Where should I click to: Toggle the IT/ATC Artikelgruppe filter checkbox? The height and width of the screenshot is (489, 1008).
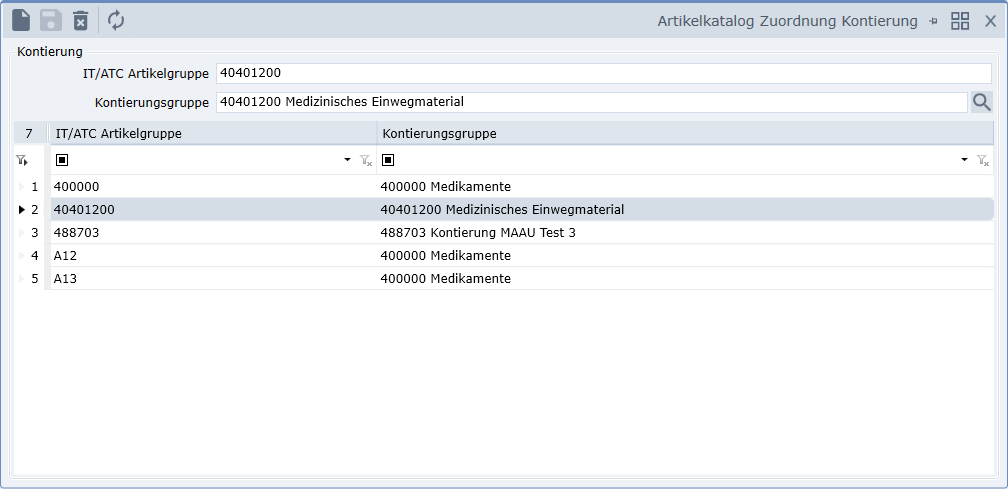click(x=62, y=160)
